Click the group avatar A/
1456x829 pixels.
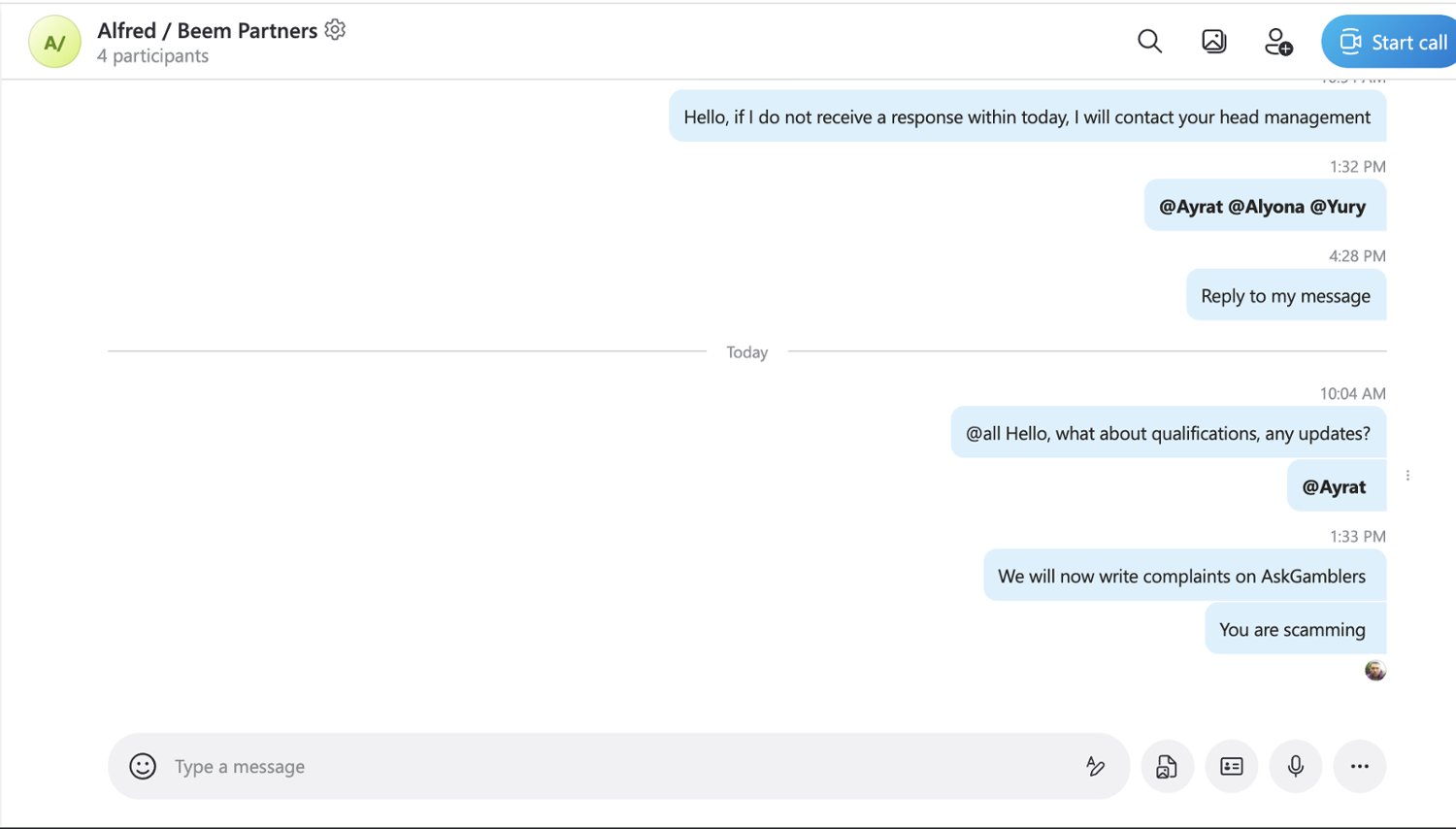click(x=54, y=42)
